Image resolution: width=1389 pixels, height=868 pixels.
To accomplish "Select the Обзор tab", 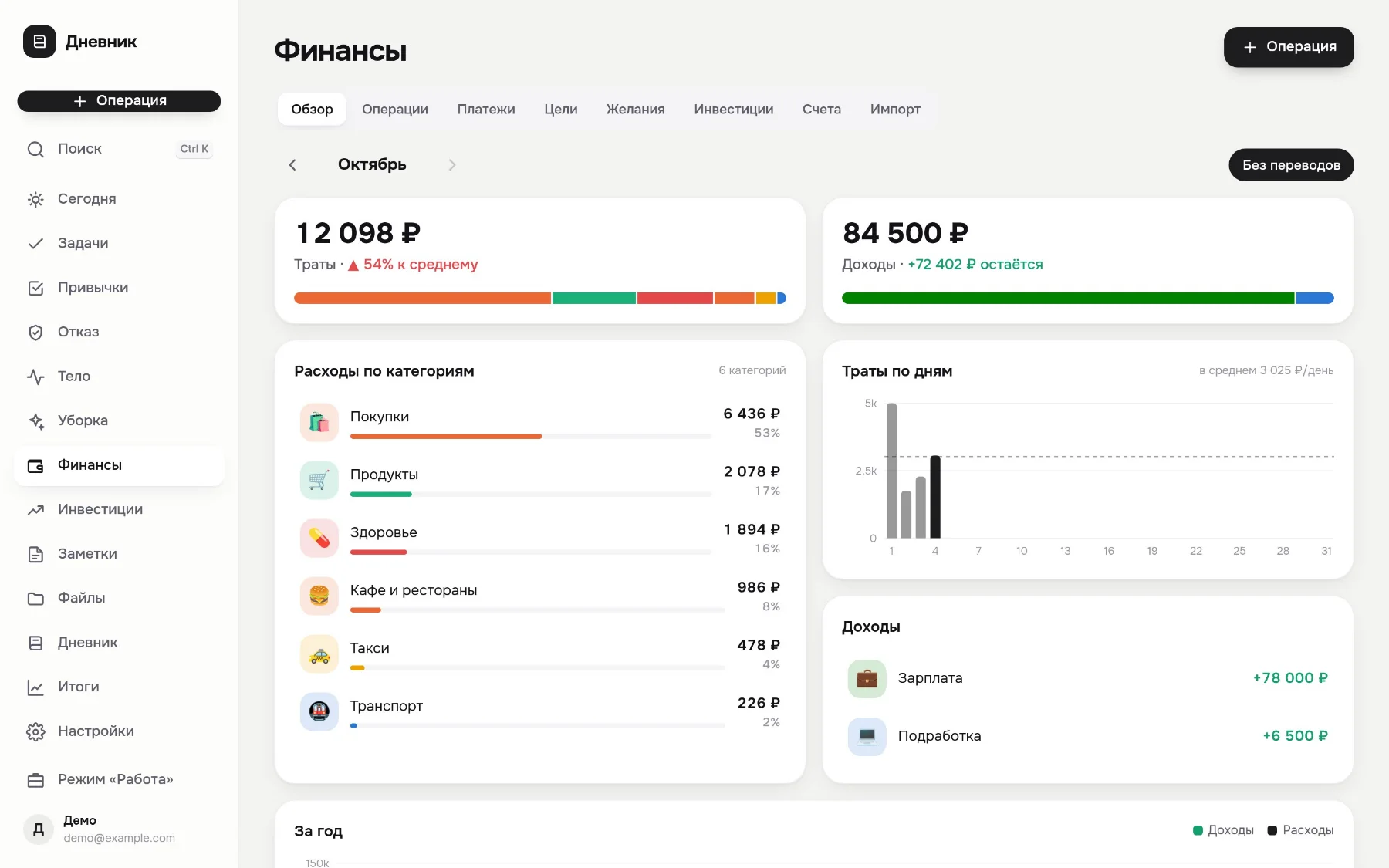I will coord(312,110).
